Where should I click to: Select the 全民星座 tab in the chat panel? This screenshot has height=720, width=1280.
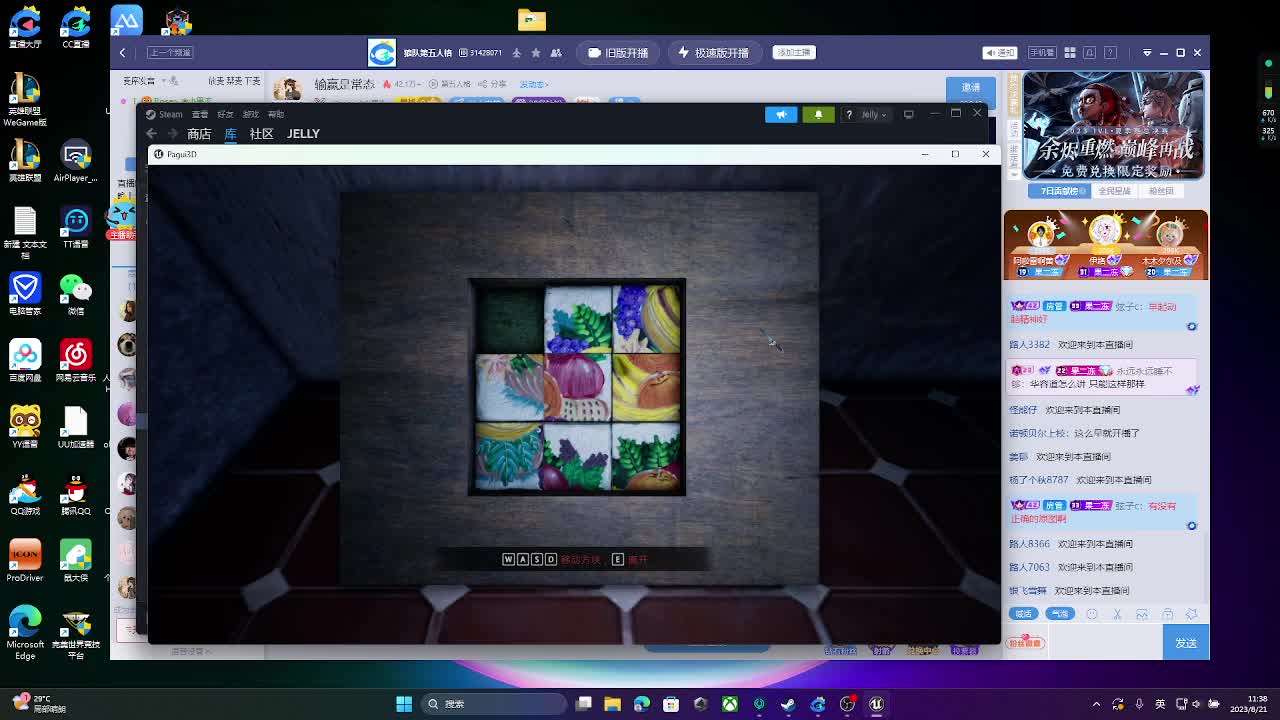click(x=1114, y=191)
